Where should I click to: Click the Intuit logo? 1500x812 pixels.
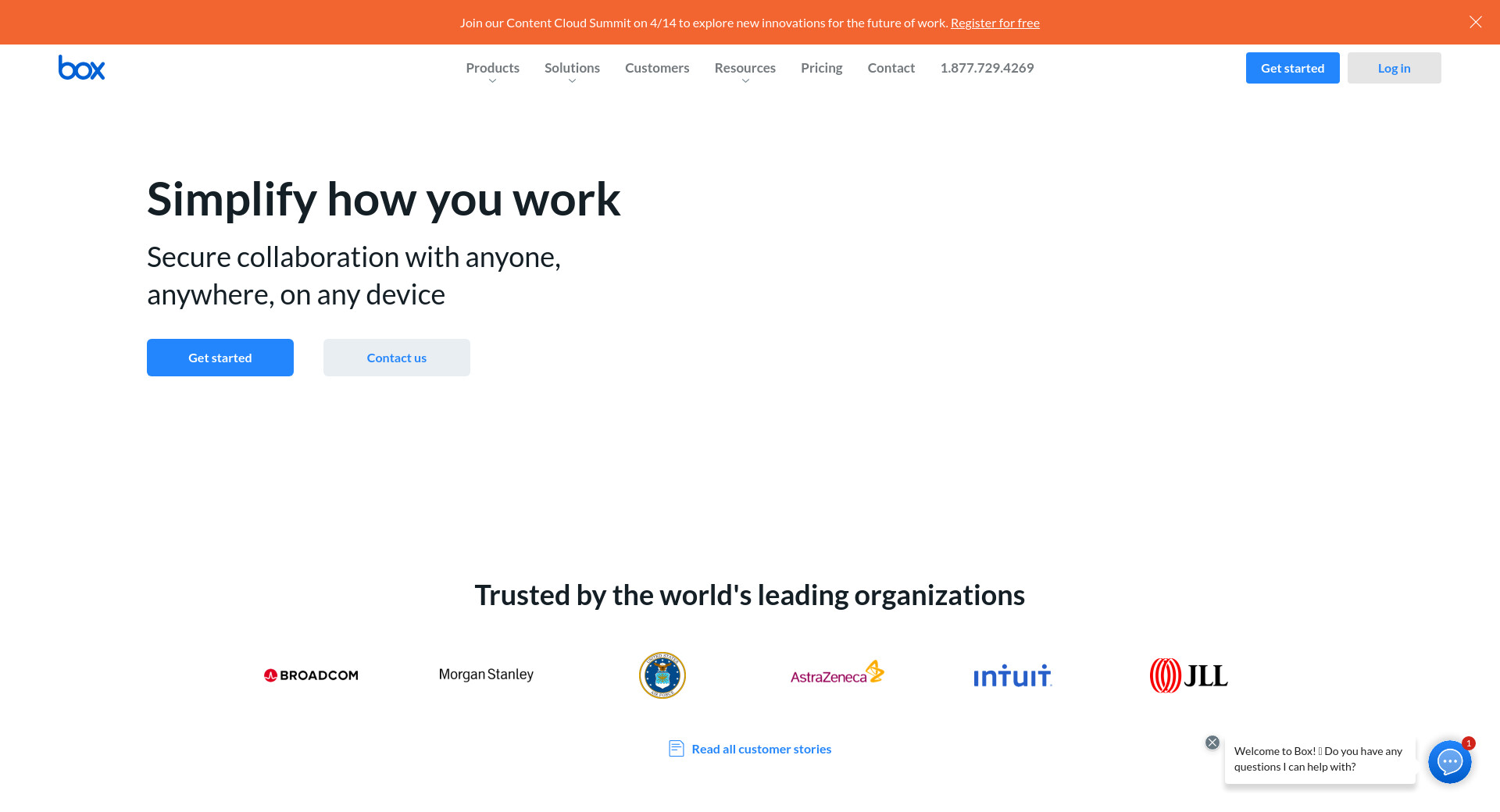click(x=1012, y=676)
